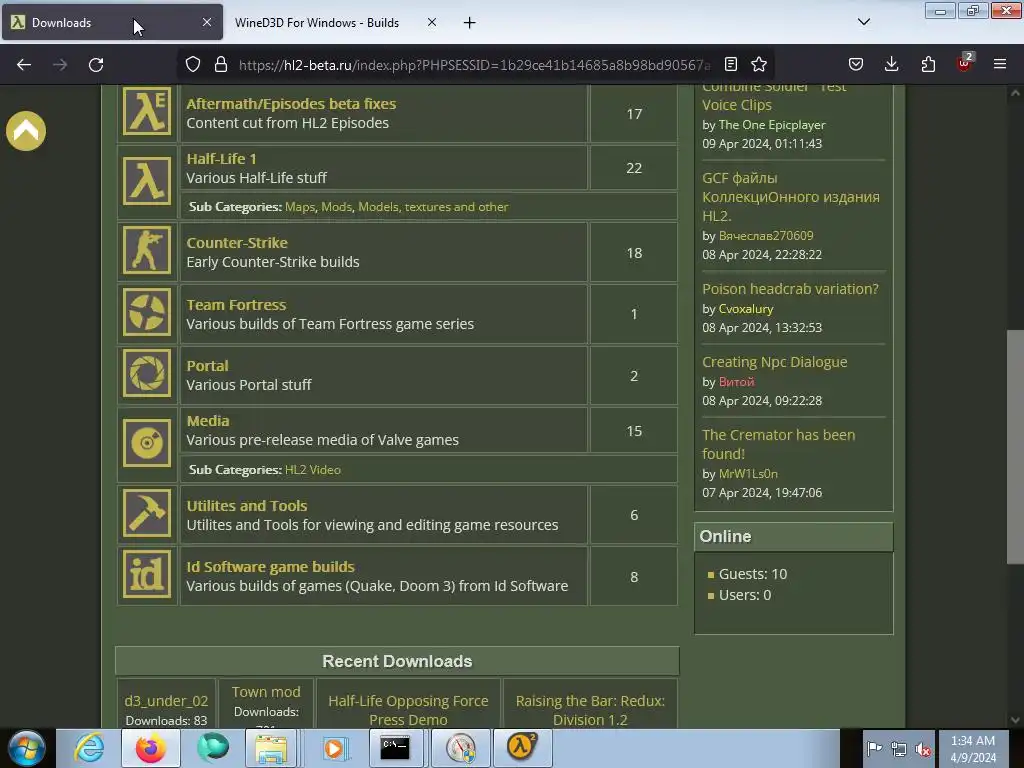Image resolution: width=1024 pixels, height=768 pixels.
Task: Open the Half-Life 1 category link
Action: click(x=221, y=159)
